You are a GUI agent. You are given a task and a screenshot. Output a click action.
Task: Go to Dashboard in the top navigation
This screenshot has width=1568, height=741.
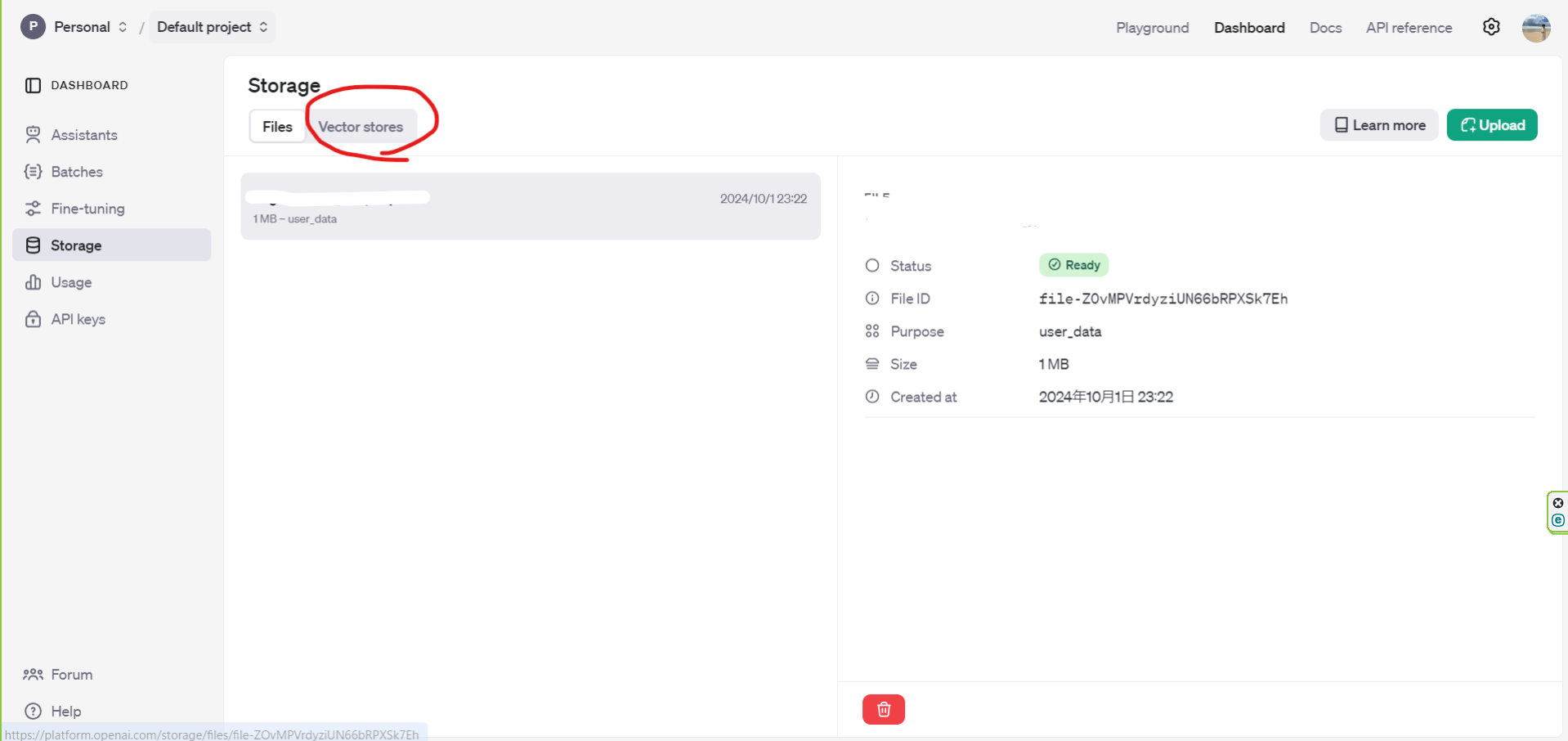[1249, 28]
